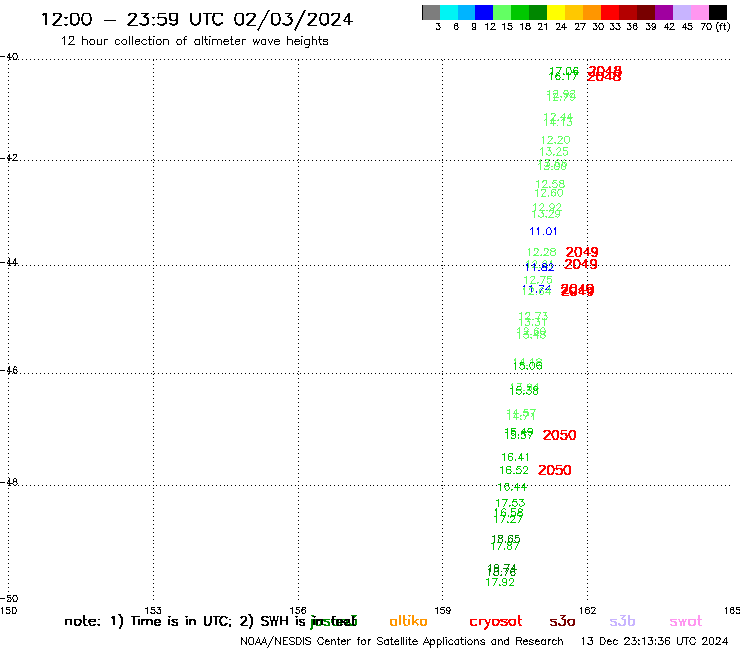The height and width of the screenshot is (650, 740).
Task: Click the bright red legend swatch
Action: click(x=610, y=12)
